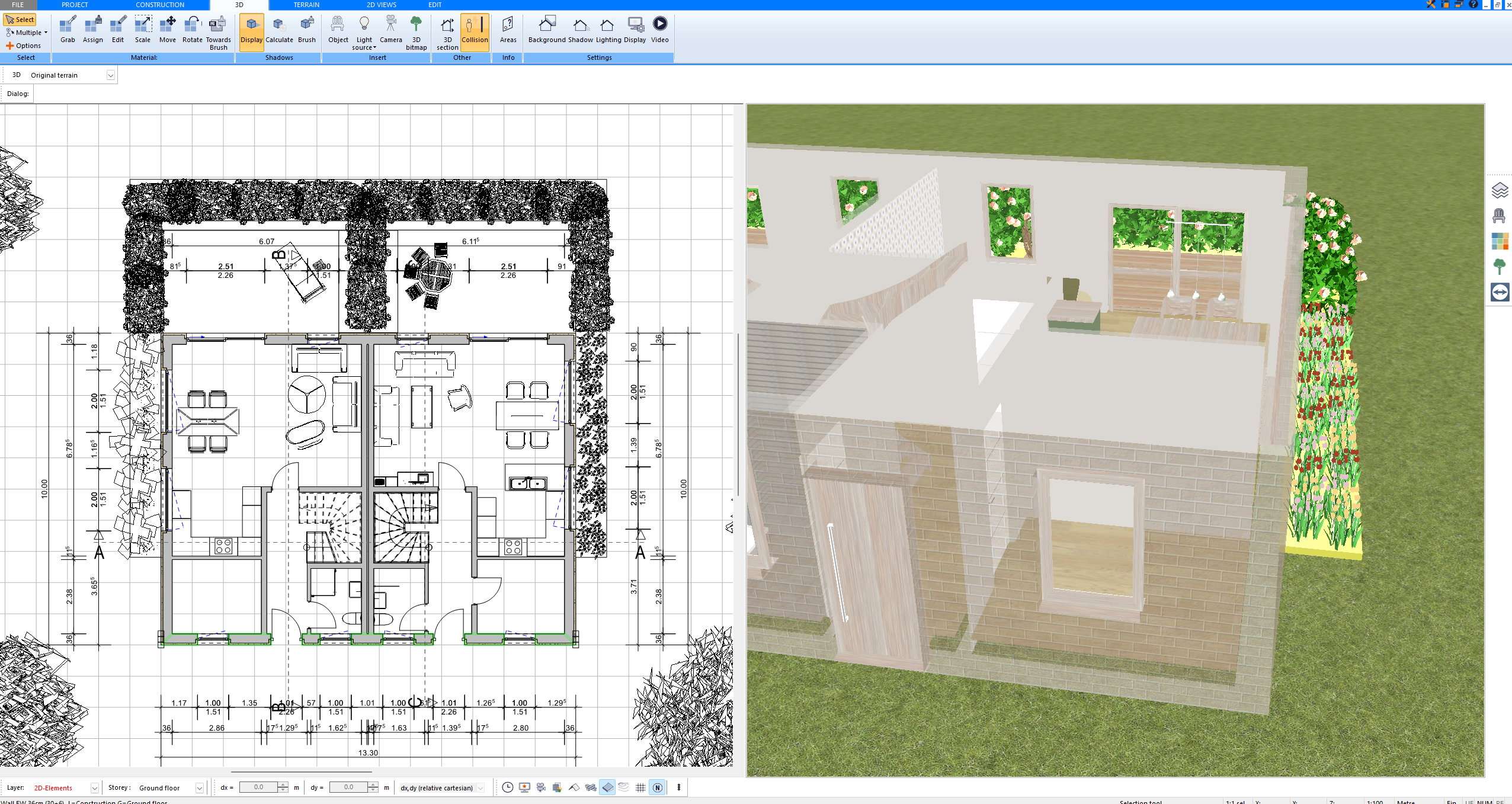The image size is (1512, 804).
Task: Open Lighting settings
Action: click(608, 30)
